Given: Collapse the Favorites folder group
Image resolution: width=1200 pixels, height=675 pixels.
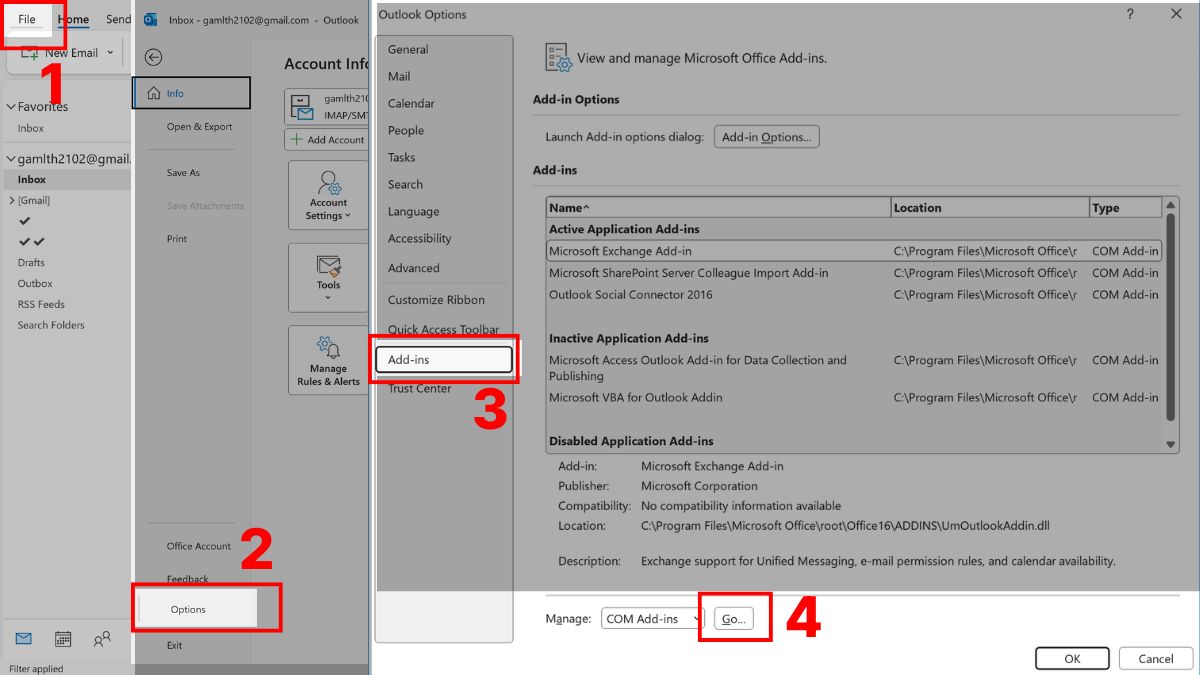Looking at the screenshot, I should (10, 107).
